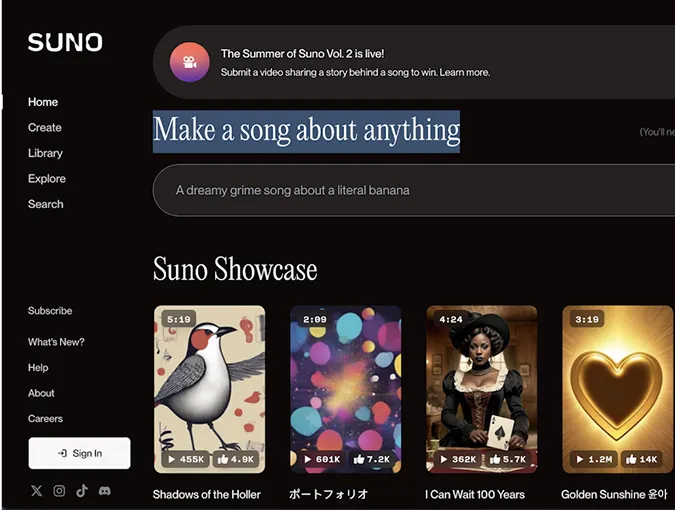Like I Can Wait 100 Years thumbs-up
Image resolution: width=675 pixels, height=510 pixels.
pyautogui.click(x=508, y=459)
